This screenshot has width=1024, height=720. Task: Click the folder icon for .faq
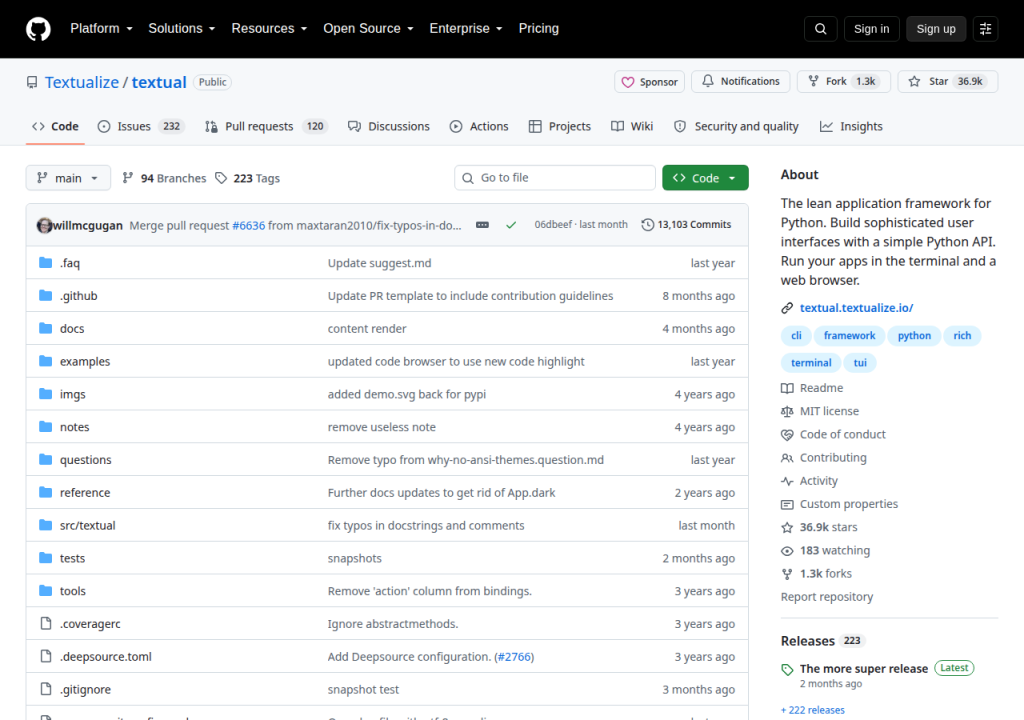(x=46, y=263)
